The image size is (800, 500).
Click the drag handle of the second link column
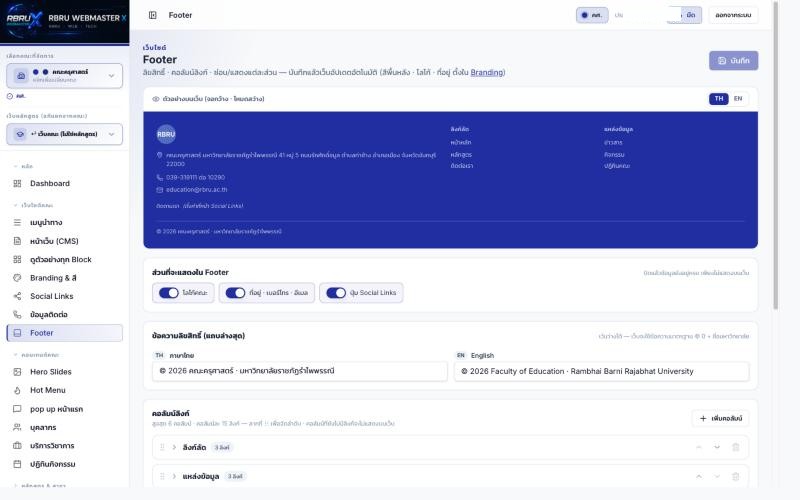point(162,477)
